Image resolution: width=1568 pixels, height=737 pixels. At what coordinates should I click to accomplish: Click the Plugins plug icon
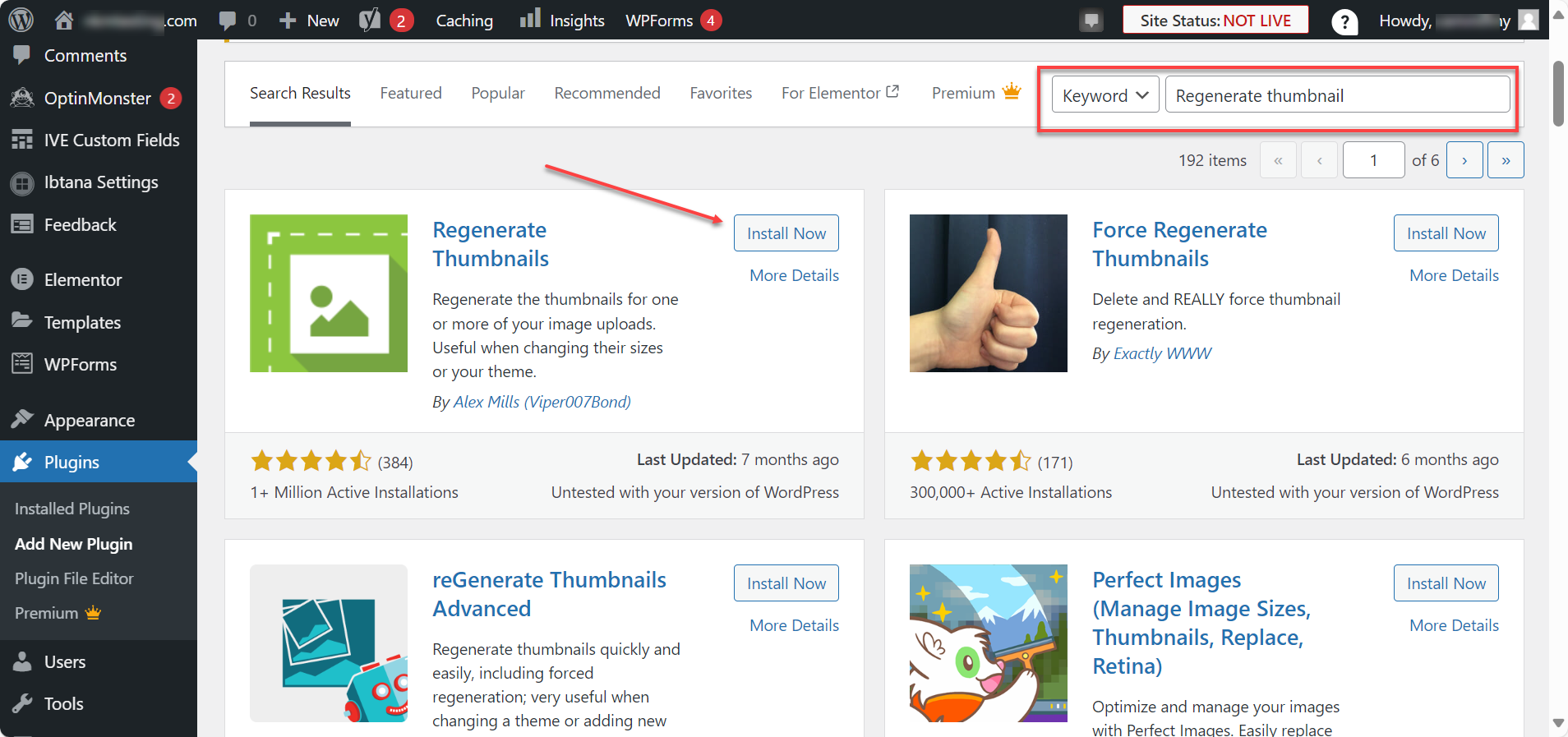click(x=22, y=462)
